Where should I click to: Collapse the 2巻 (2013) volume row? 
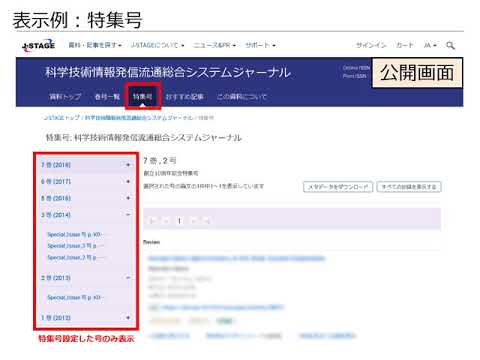tap(86, 278)
